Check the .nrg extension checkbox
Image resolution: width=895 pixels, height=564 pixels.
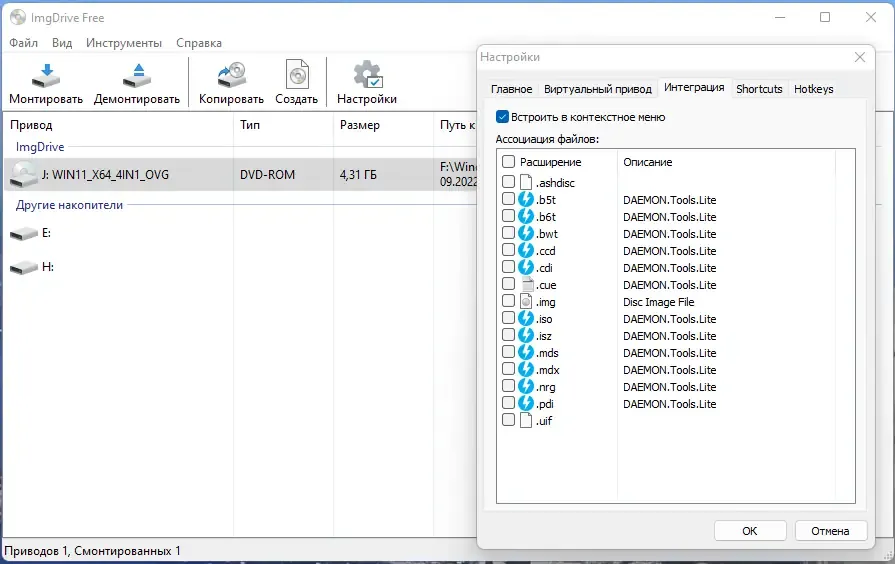click(508, 386)
